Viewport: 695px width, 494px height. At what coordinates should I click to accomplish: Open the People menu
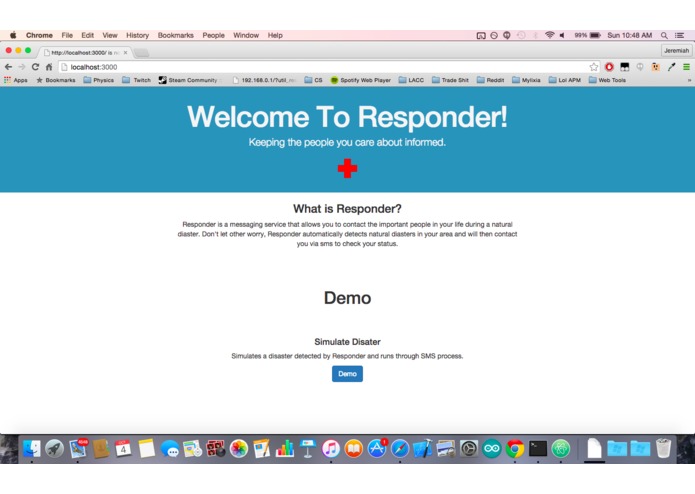pyautogui.click(x=213, y=35)
